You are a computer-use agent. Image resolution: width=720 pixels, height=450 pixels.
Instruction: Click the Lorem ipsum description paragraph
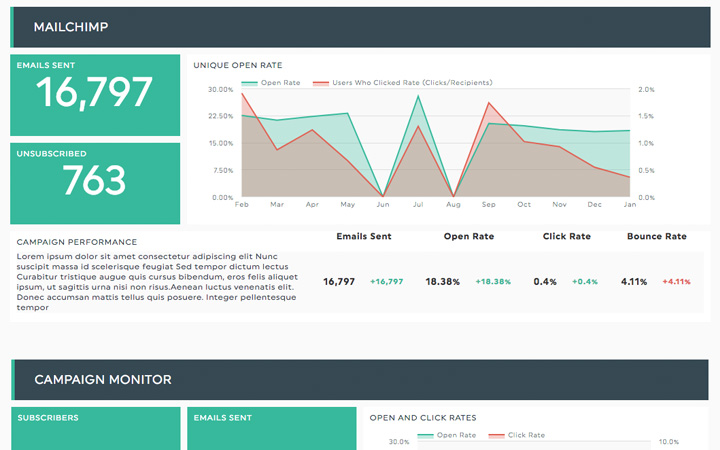click(x=157, y=282)
